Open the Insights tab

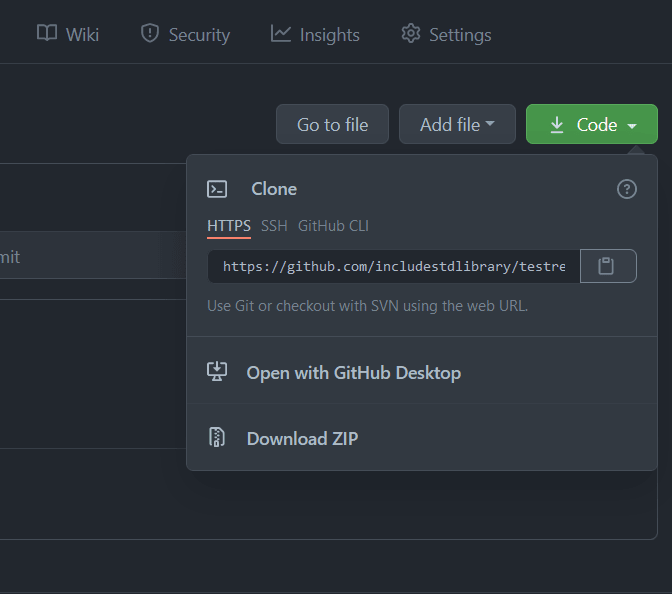click(x=315, y=34)
